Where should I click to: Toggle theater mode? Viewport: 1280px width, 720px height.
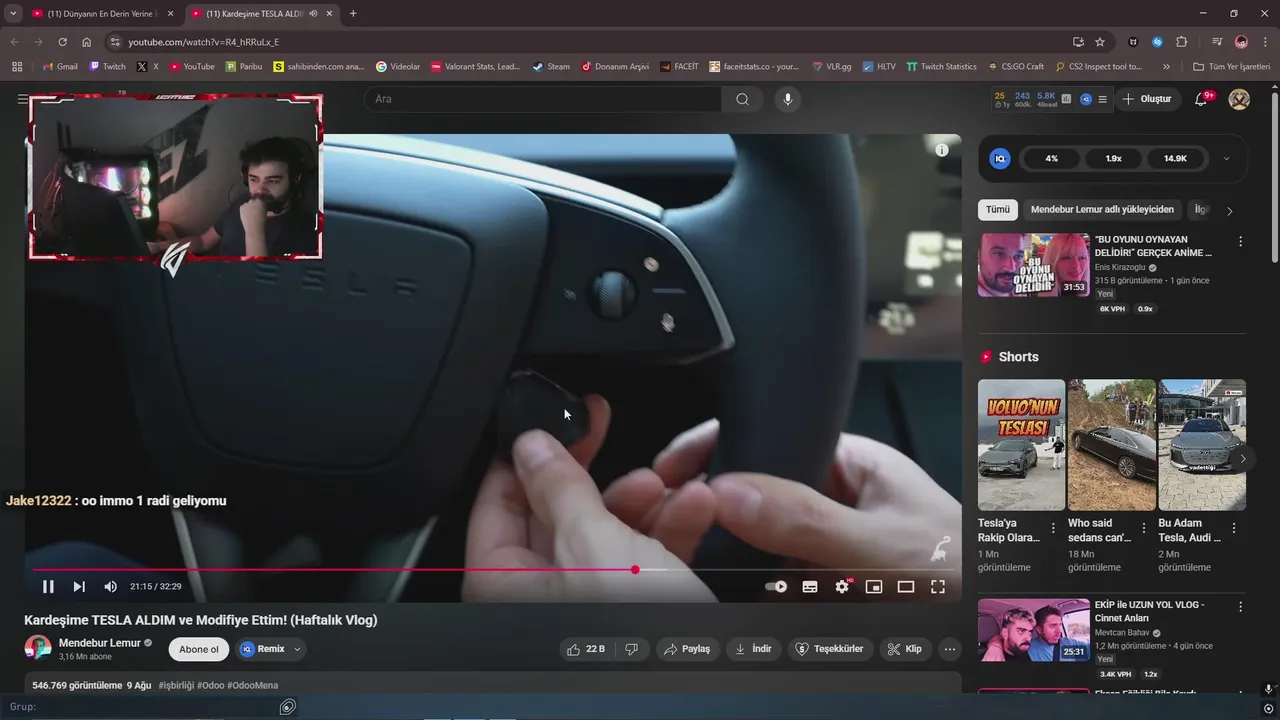point(906,587)
